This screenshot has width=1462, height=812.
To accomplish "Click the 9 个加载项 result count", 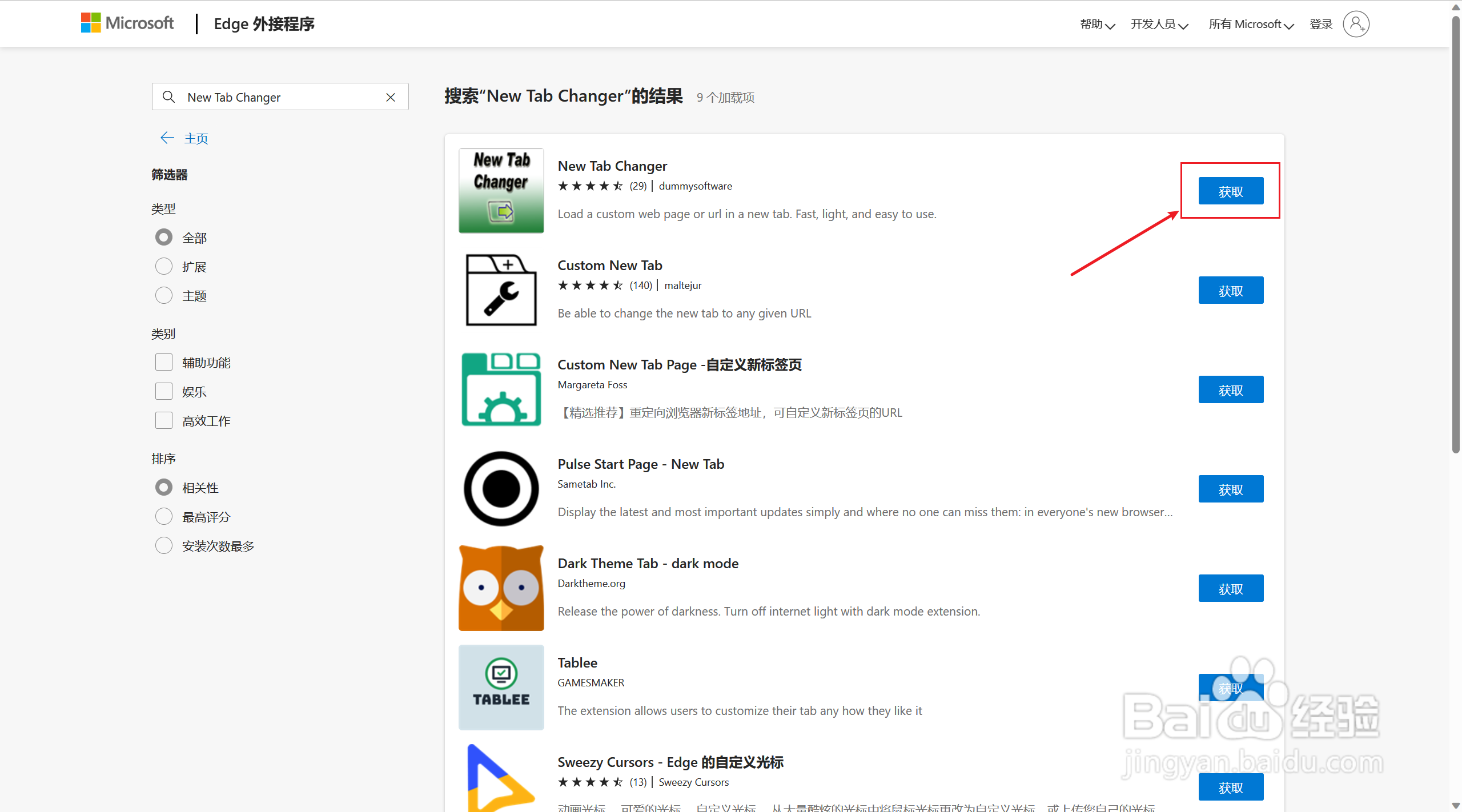I will point(725,98).
